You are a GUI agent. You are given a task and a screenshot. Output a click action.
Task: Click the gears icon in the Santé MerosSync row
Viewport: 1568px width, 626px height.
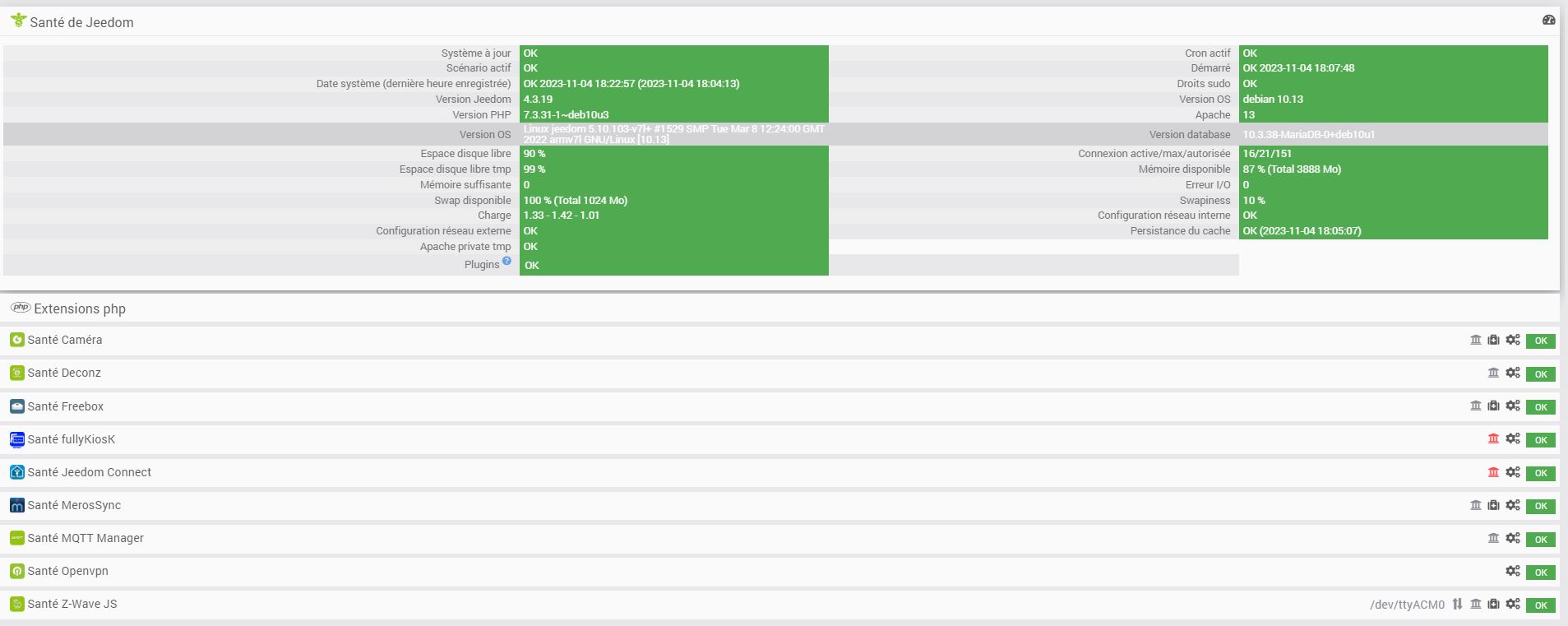1513,505
